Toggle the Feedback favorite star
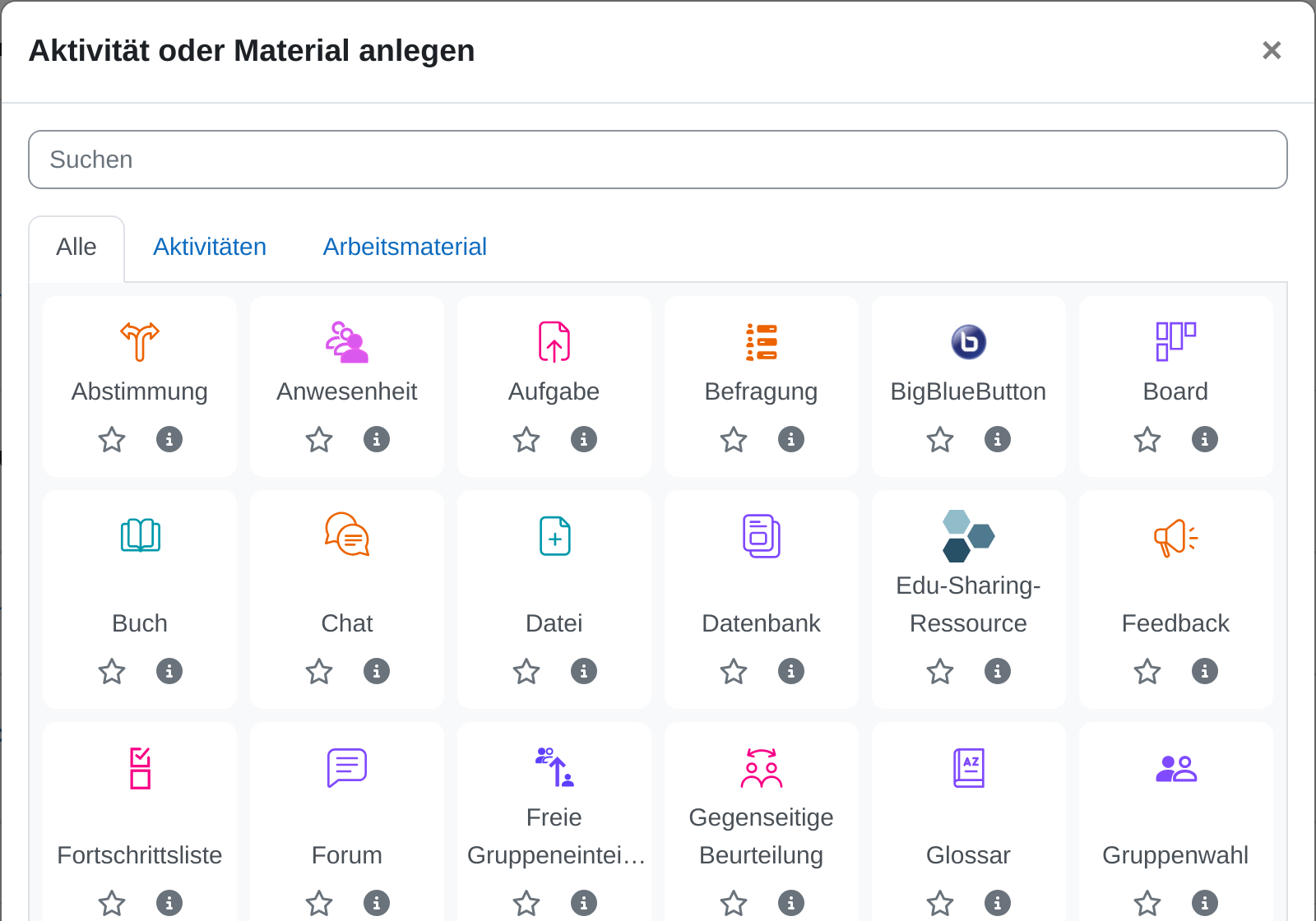The width and height of the screenshot is (1316, 921). [1147, 672]
